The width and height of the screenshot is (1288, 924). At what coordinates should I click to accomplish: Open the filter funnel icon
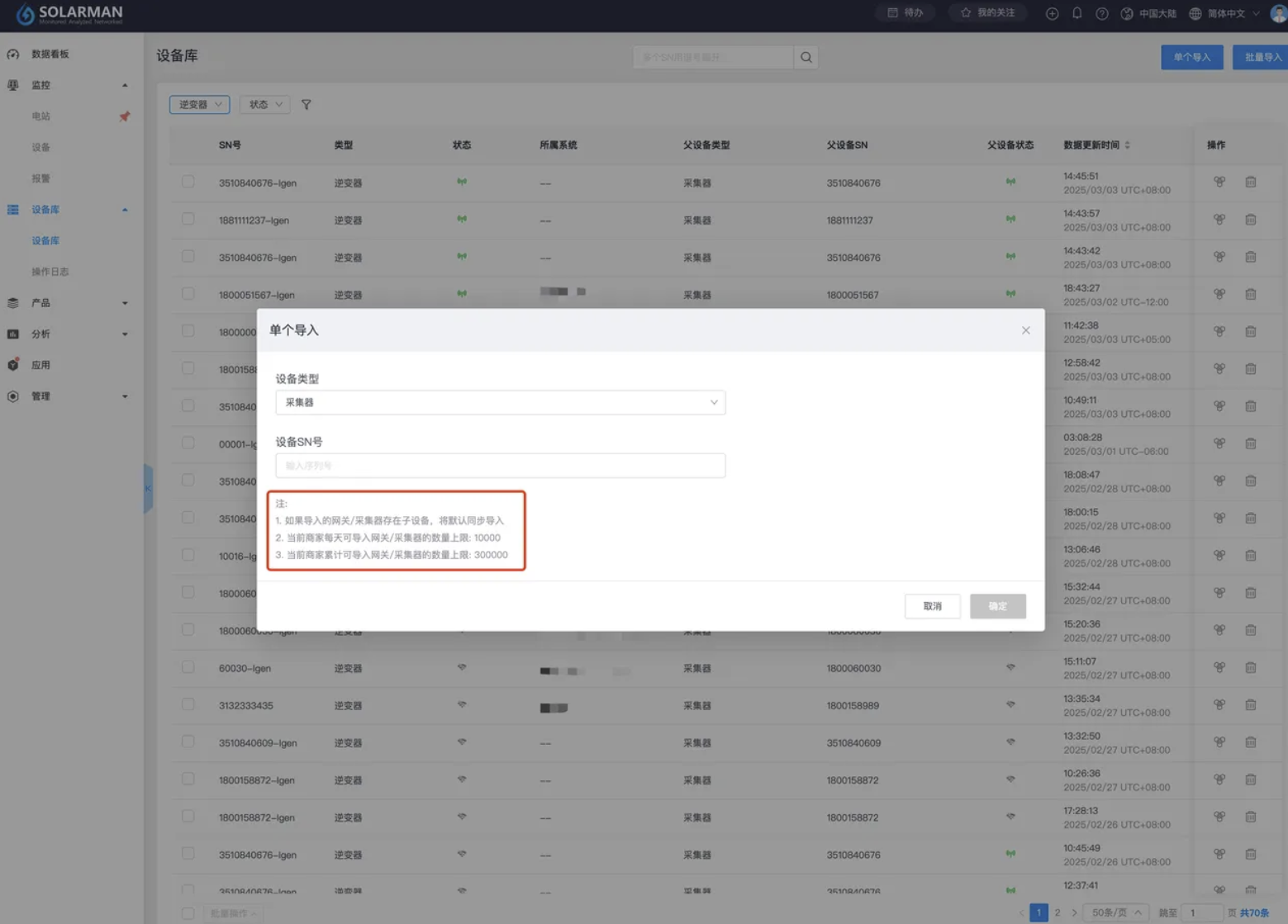307,105
